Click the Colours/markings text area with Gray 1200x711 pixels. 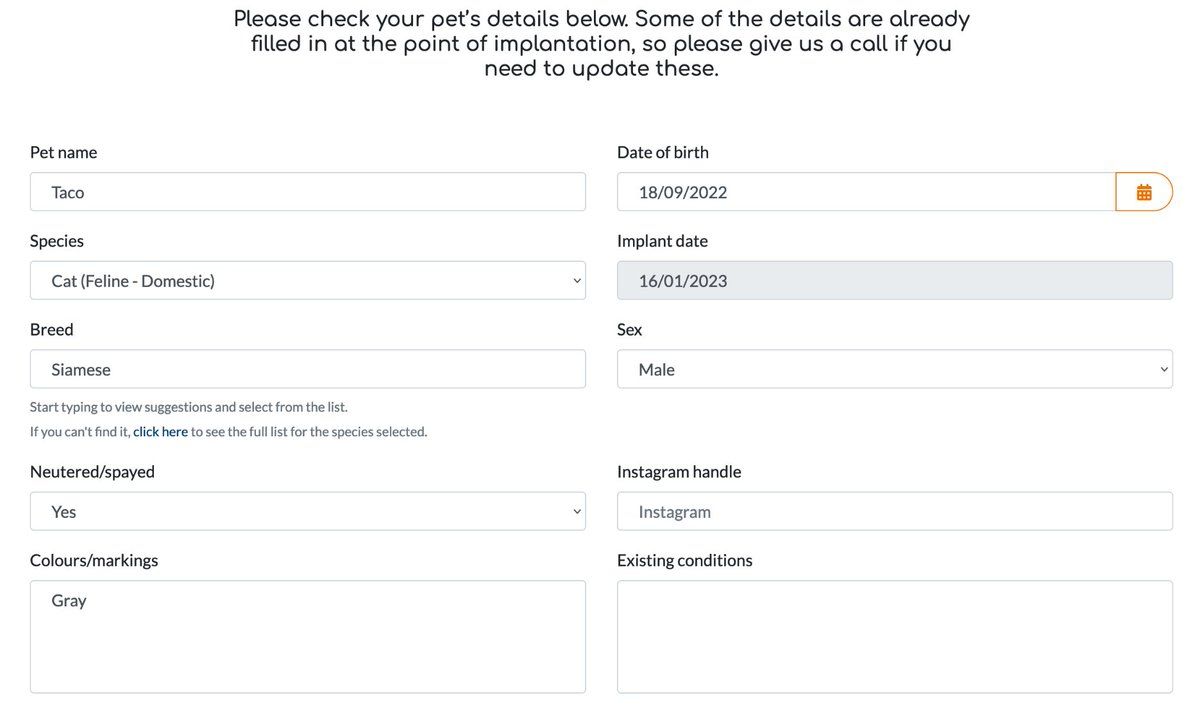(x=308, y=637)
